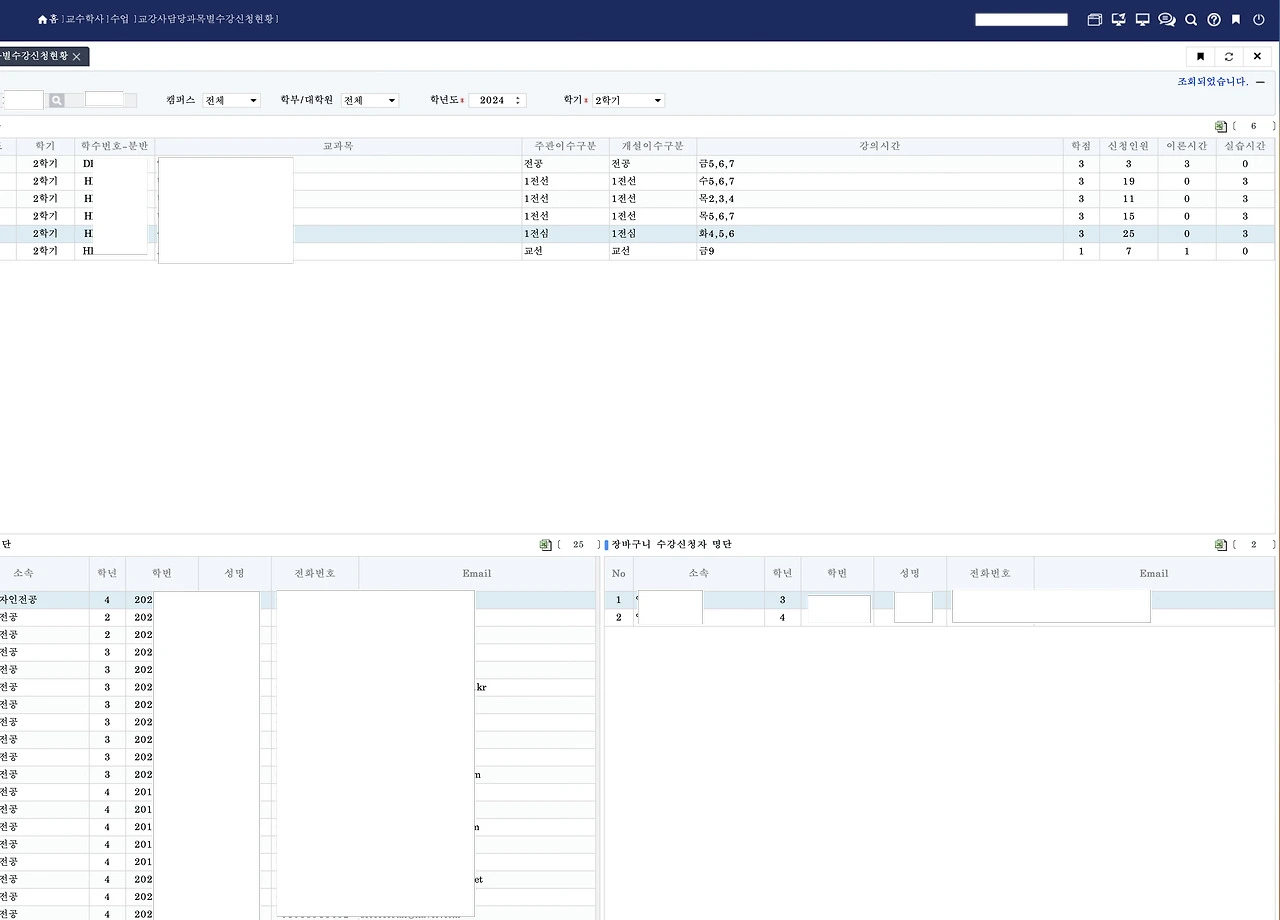Image resolution: width=1280 pixels, height=920 pixels.
Task: Open the 캠퍼스 dropdown
Action: tap(231, 101)
